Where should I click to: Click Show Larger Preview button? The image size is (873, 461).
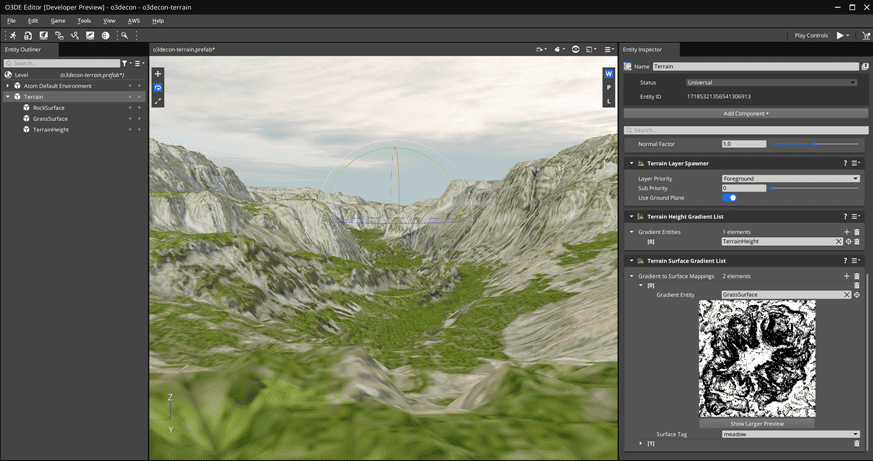(756, 424)
